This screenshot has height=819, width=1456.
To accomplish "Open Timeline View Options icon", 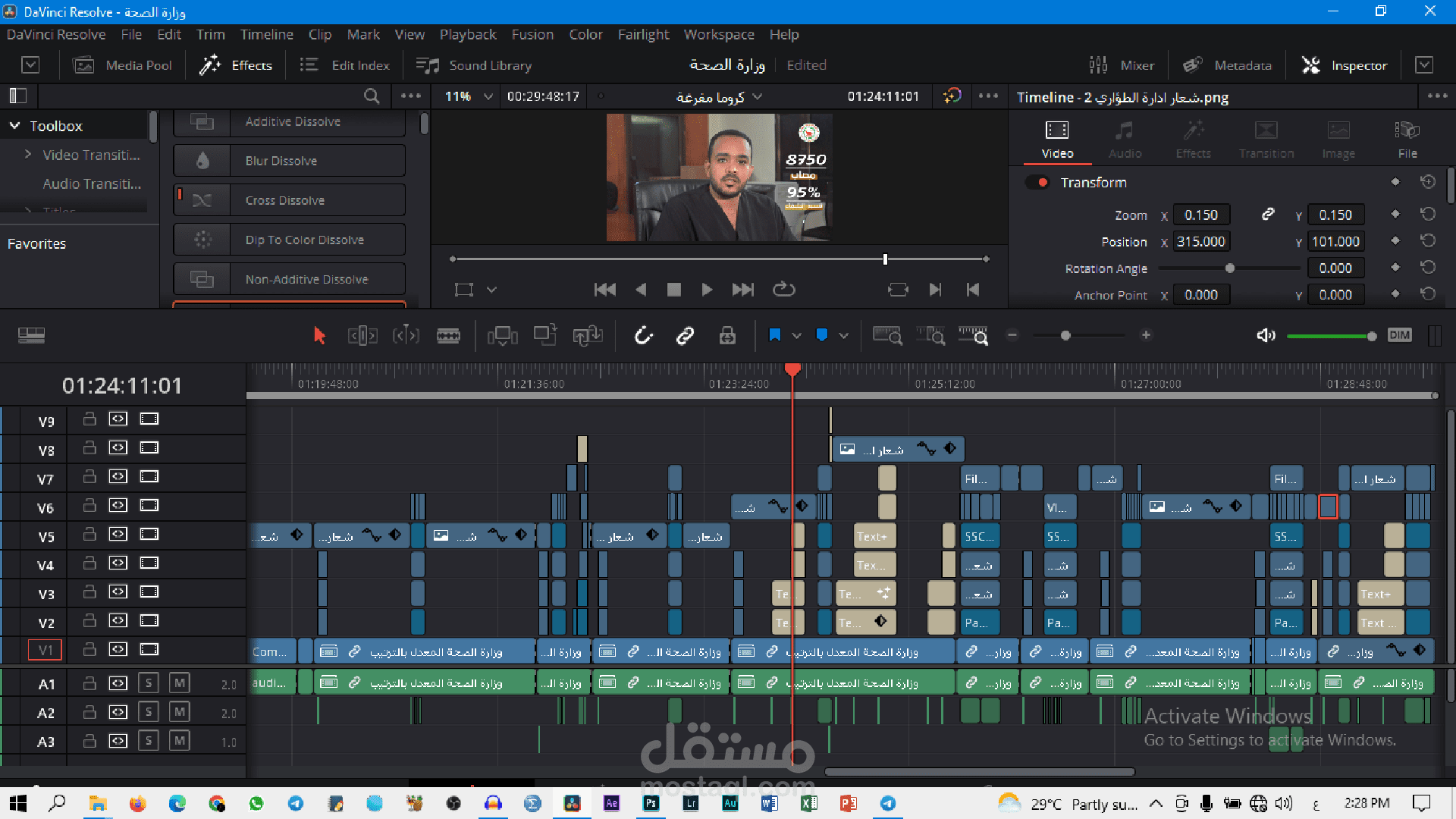I will tap(31, 335).
